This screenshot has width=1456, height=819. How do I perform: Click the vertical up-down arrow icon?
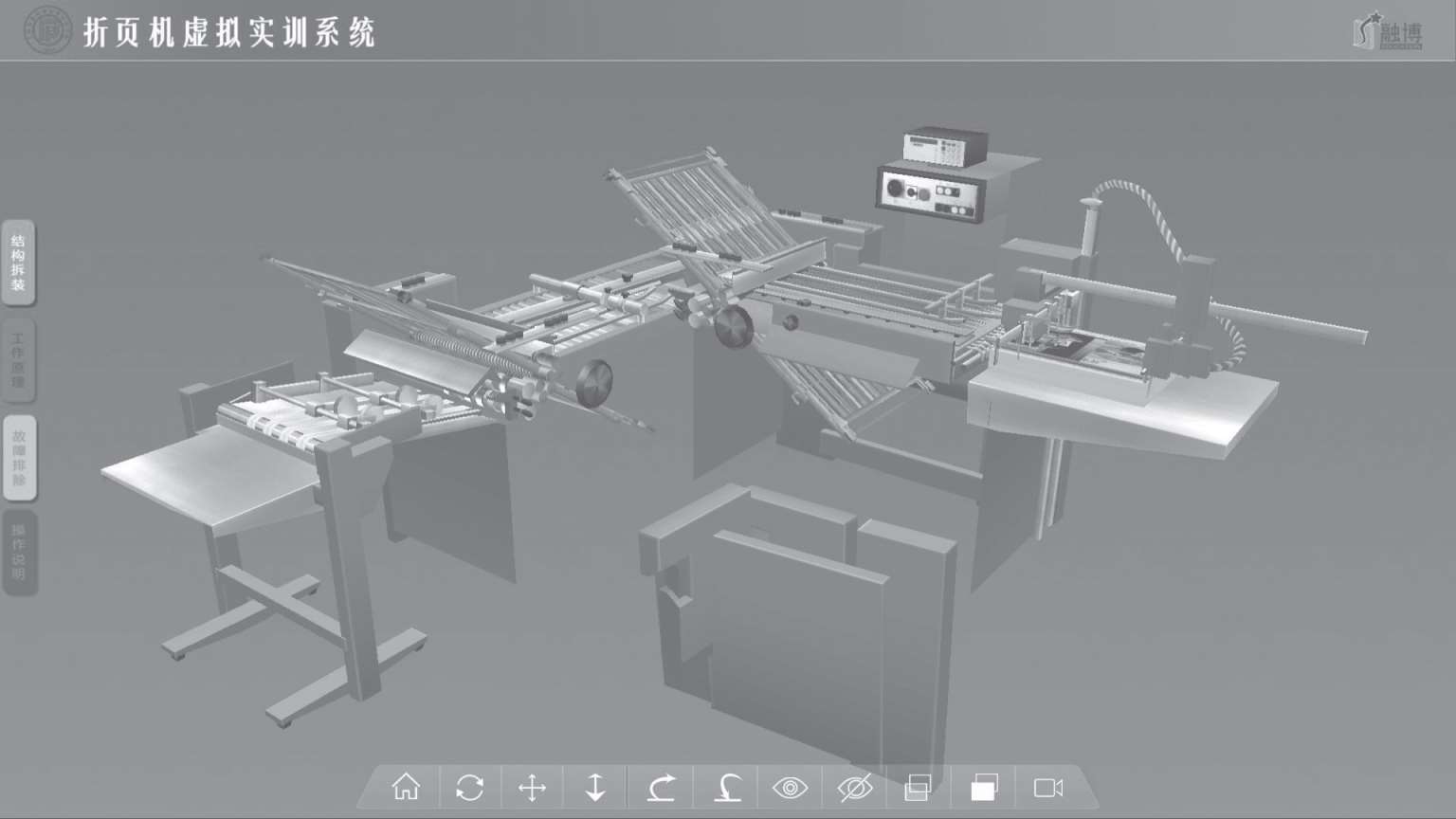595,788
